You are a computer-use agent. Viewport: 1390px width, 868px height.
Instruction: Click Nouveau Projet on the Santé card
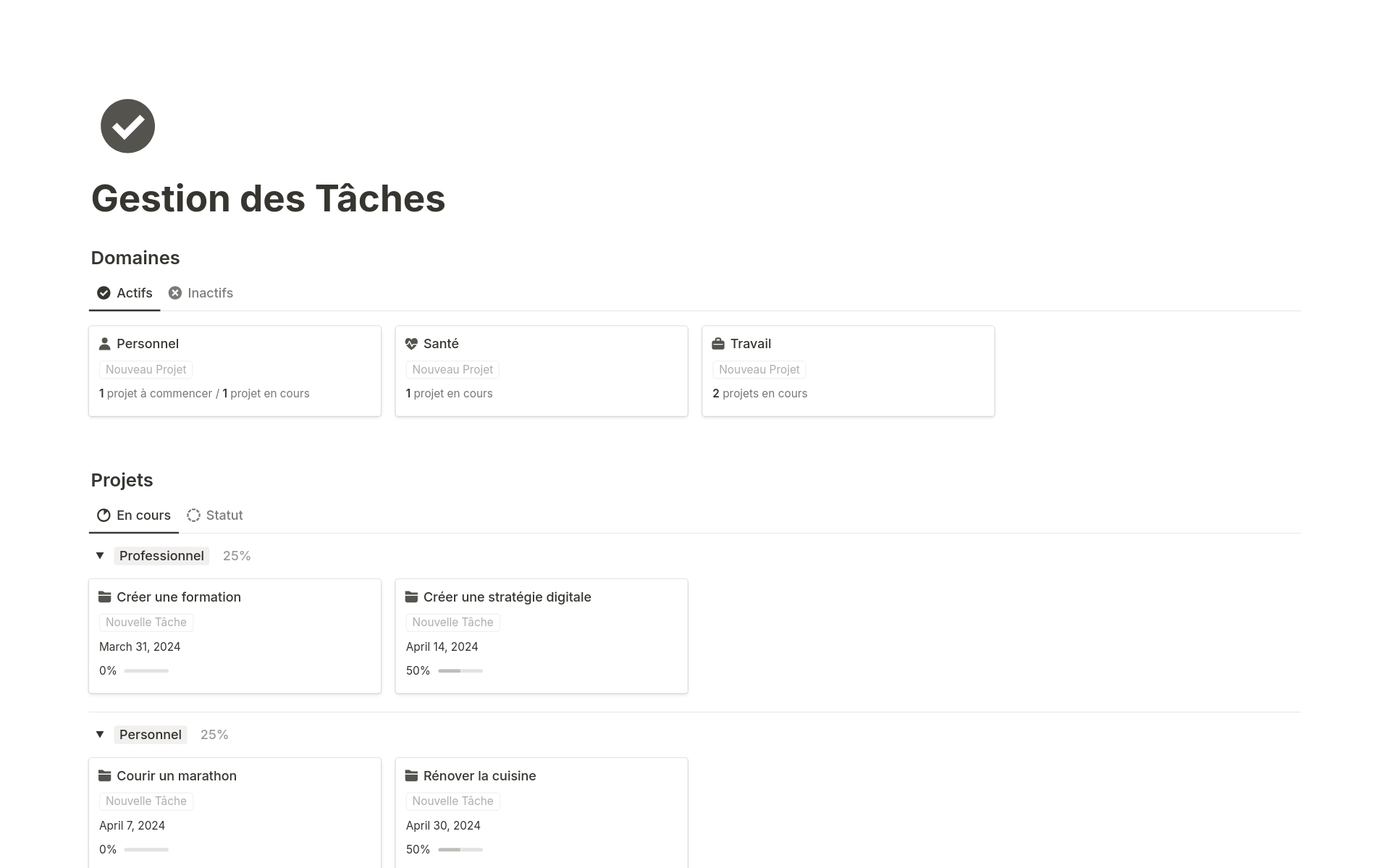pos(452,369)
